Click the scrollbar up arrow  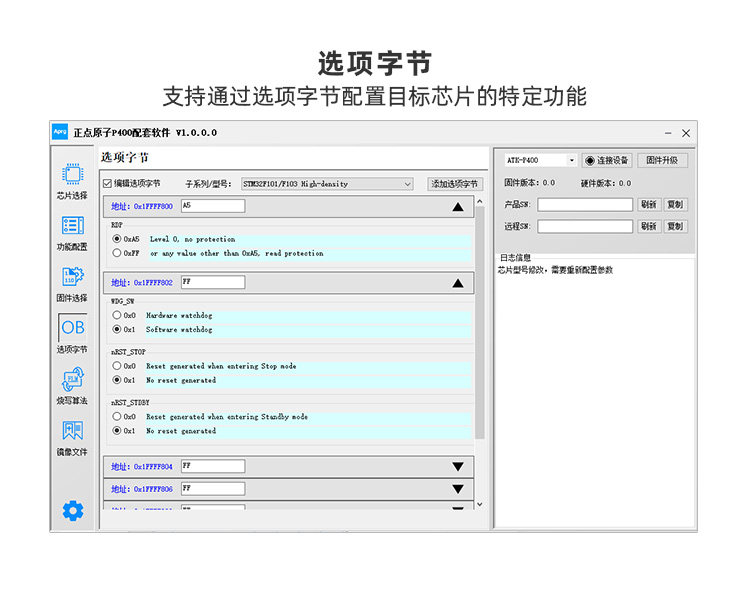[480, 202]
